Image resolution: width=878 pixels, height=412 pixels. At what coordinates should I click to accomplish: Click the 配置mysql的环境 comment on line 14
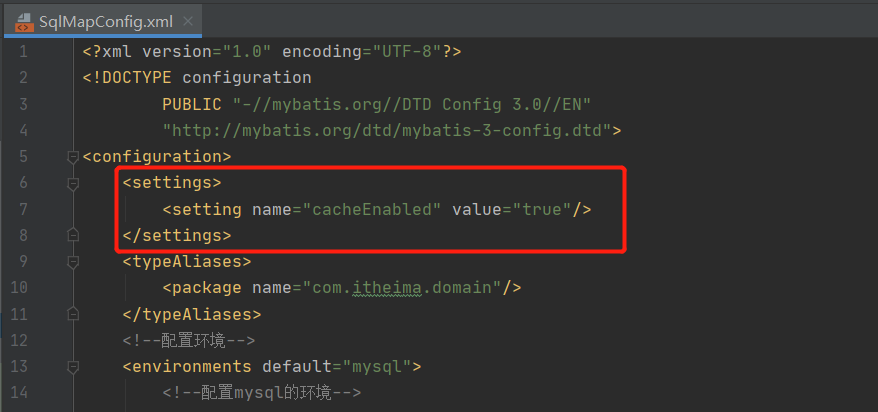tap(262, 394)
